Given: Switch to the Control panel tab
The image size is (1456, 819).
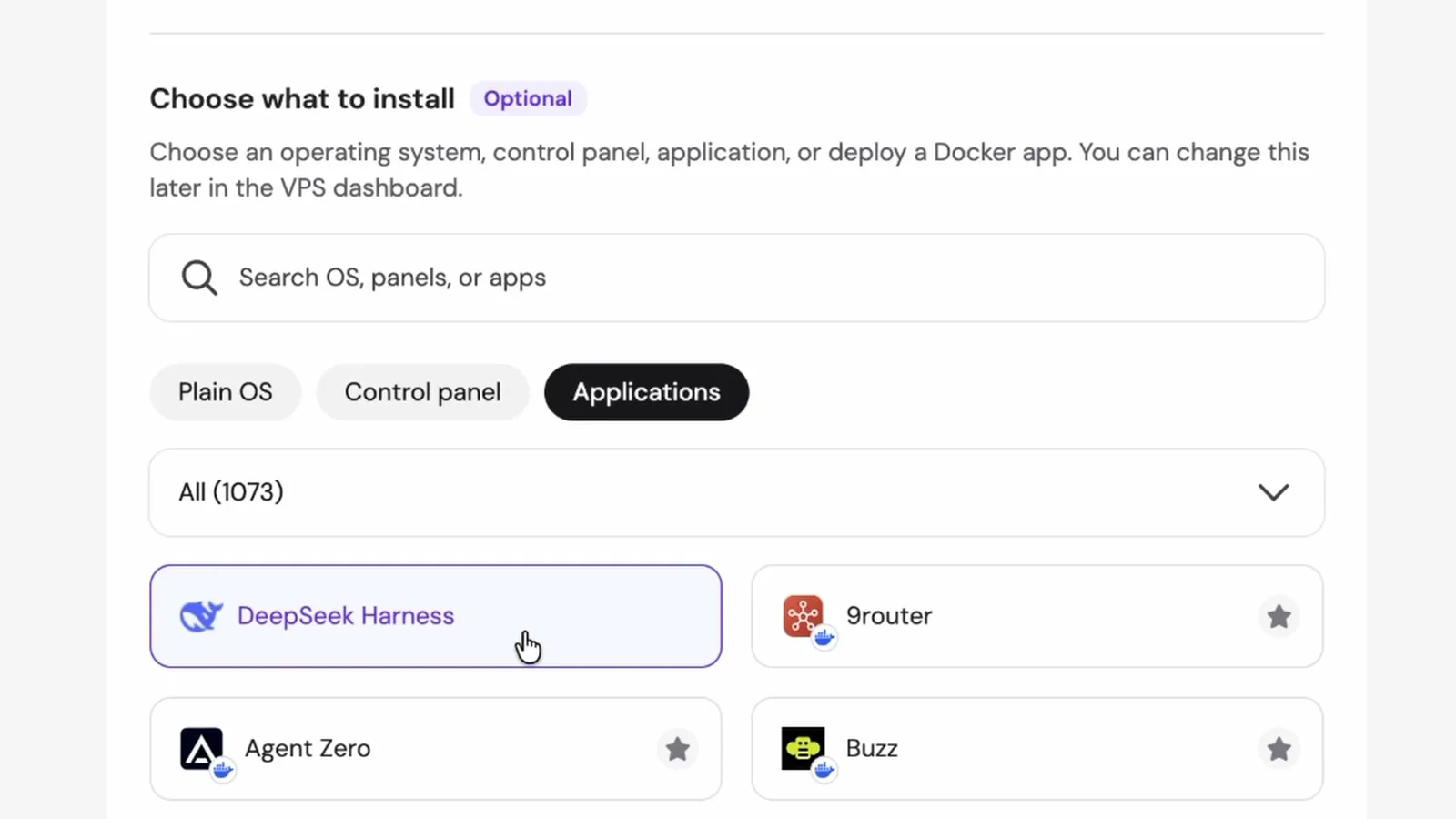Looking at the screenshot, I should tap(422, 392).
